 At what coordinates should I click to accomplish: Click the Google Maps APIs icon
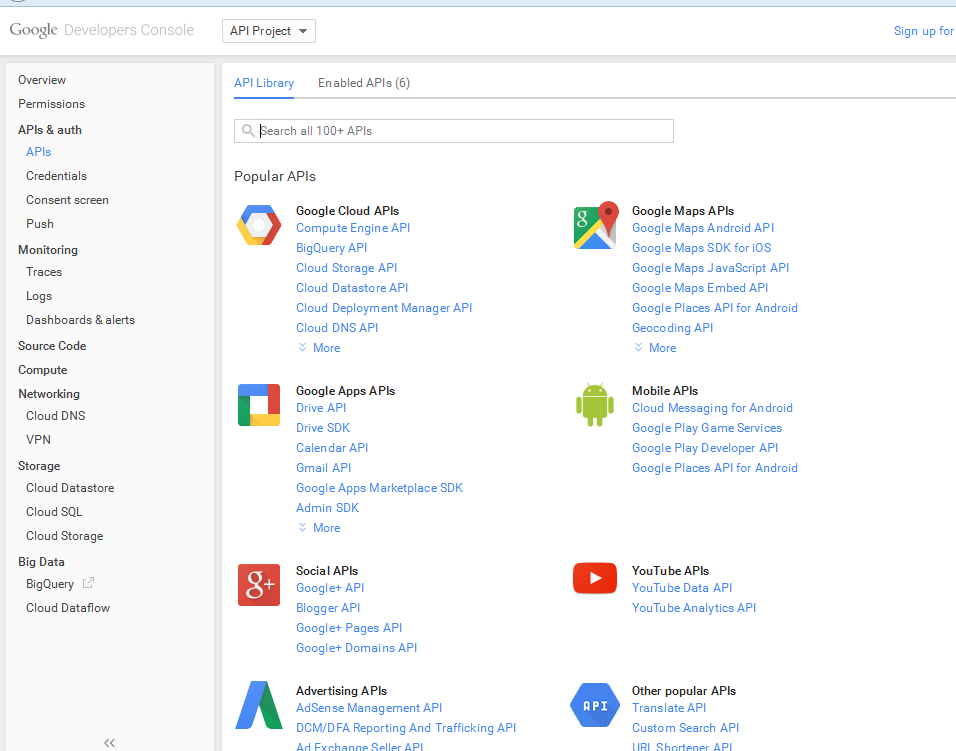click(x=596, y=225)
